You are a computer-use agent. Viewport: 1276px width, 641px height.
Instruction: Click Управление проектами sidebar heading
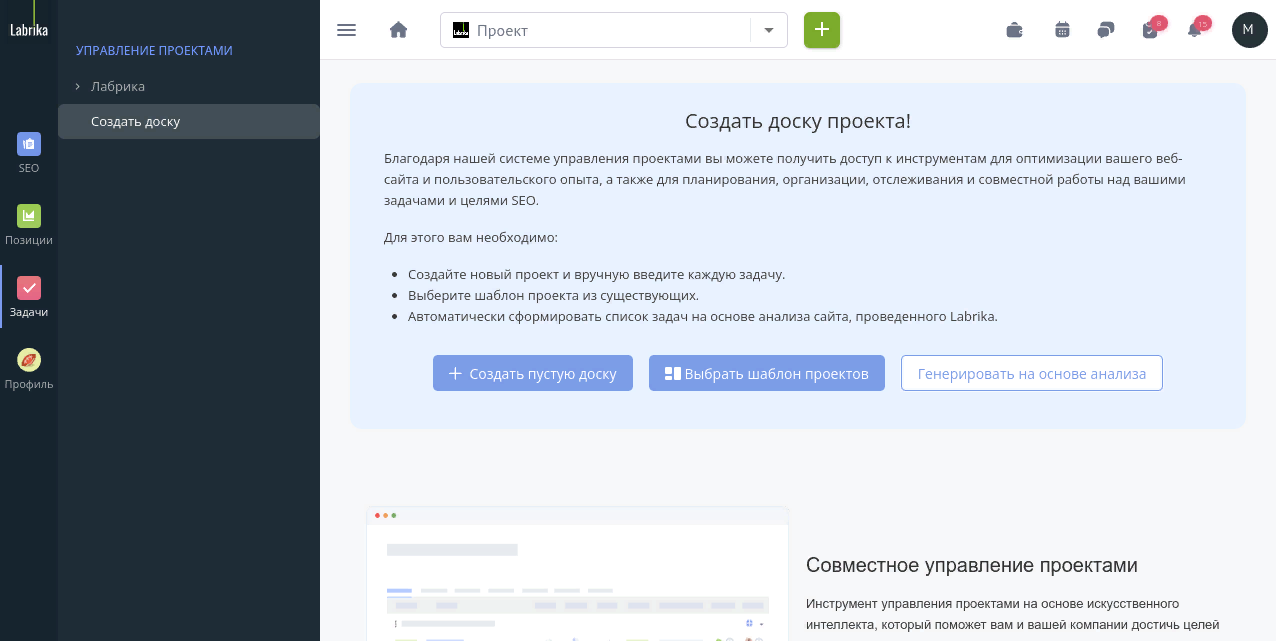pyautogui.click(x=154, y=50)
